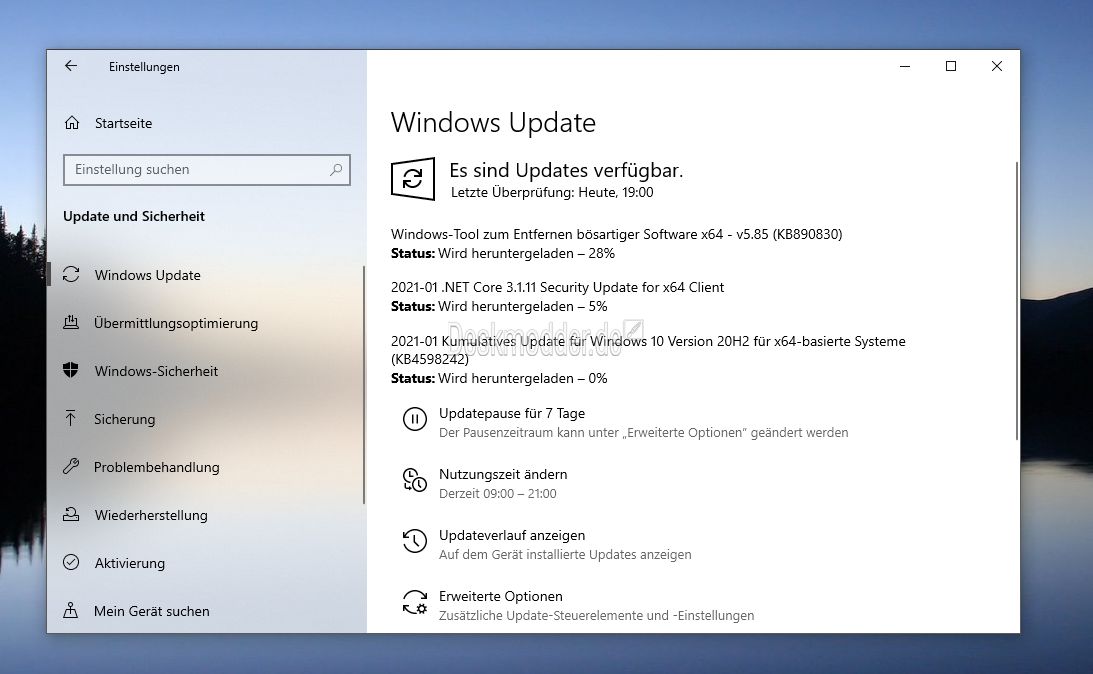Image resolution: width=1093 pixels, height=674 pixels.
Task: Click 'Auf dem Gerät installierte Updates anzeigen'
Action: coord(565,555)
